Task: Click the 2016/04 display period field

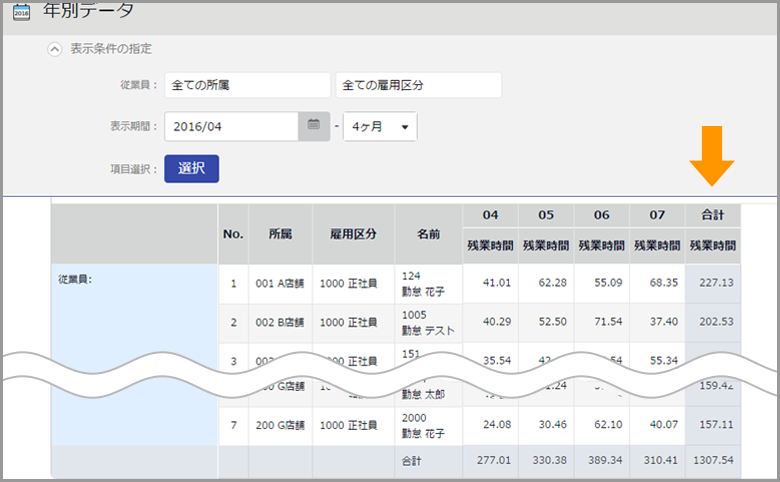Action: tap(231, 126)
